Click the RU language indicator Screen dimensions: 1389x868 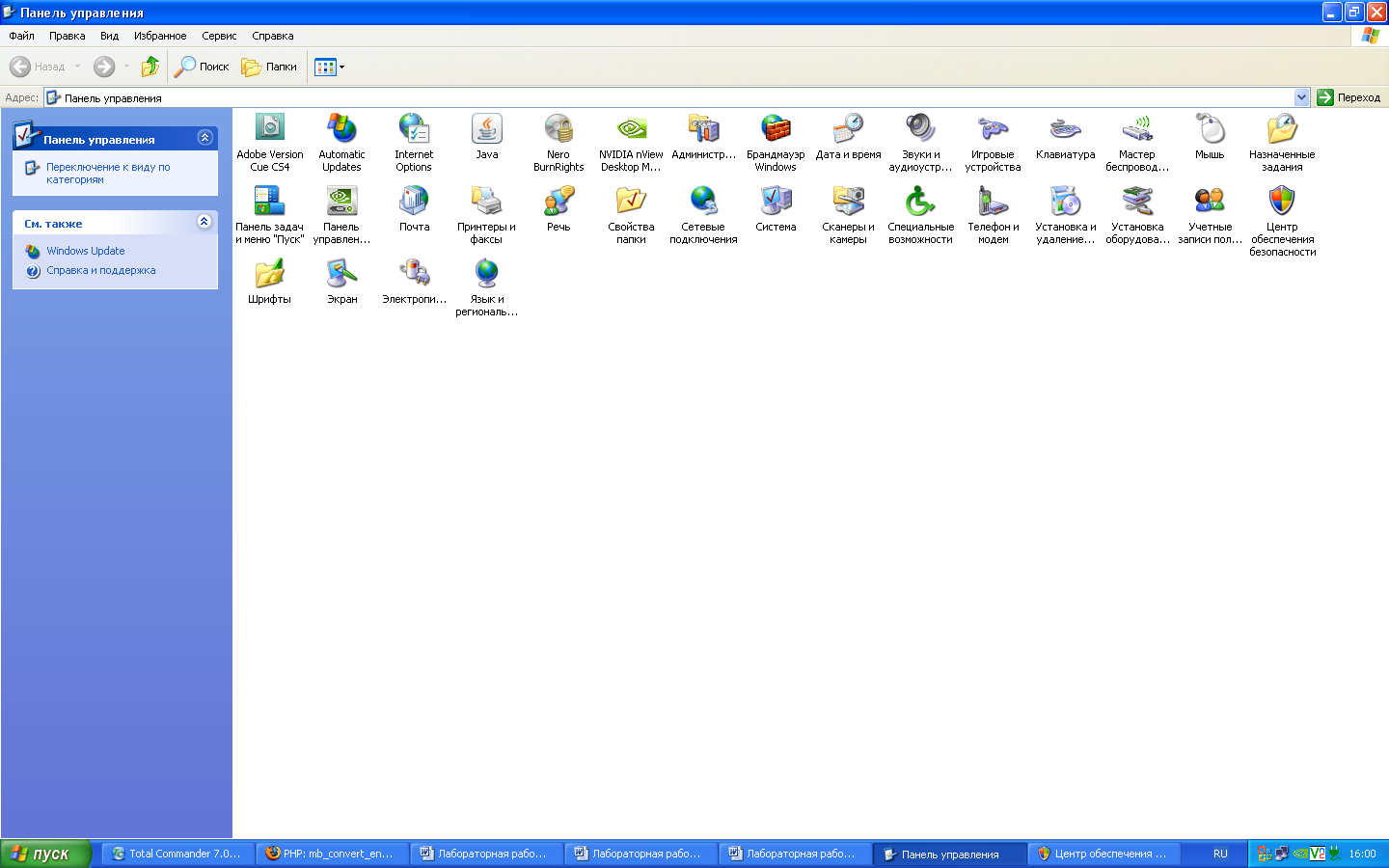(x=1220, y=854)
